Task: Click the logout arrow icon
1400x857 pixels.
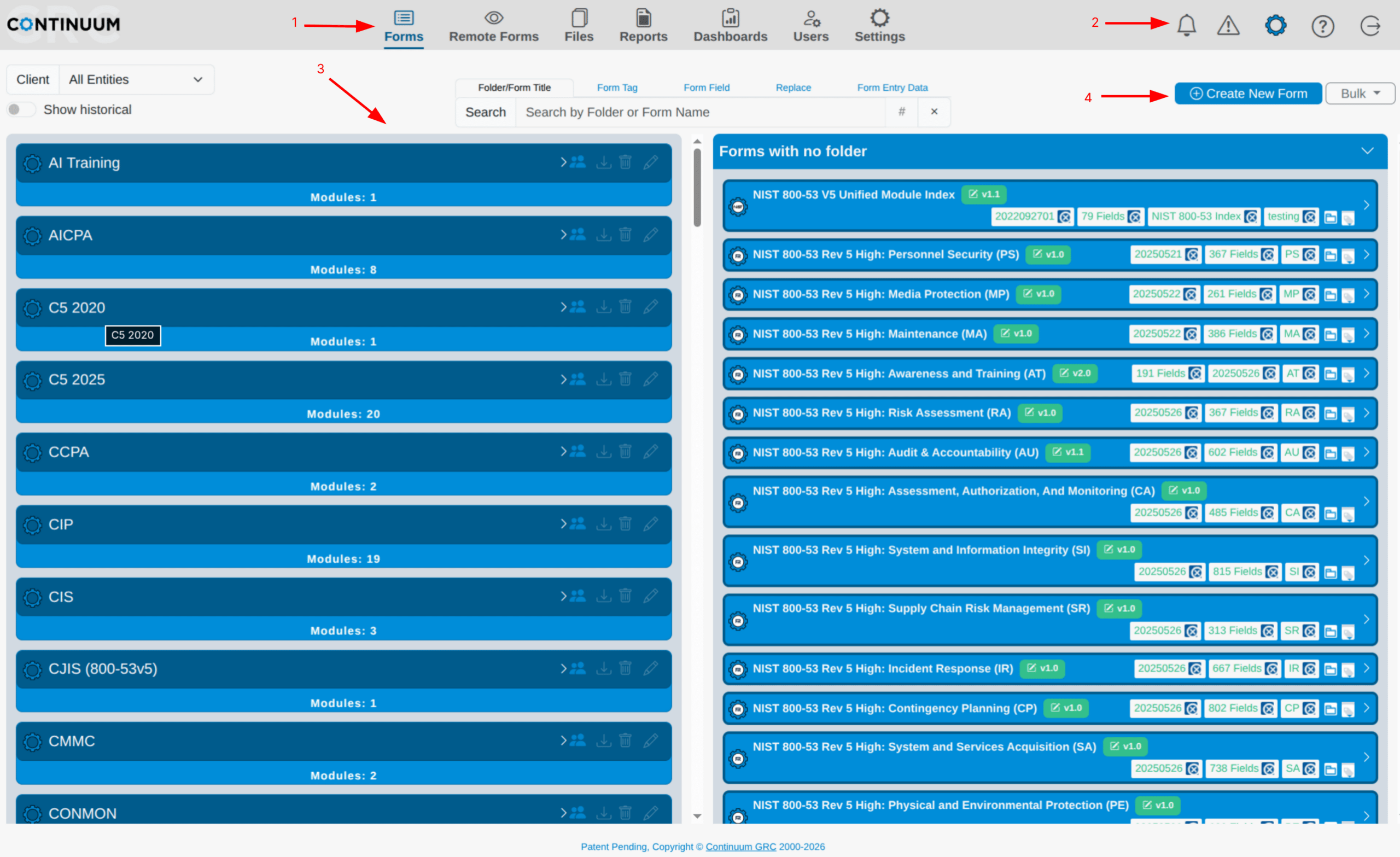Action: tap(1370, 26)
